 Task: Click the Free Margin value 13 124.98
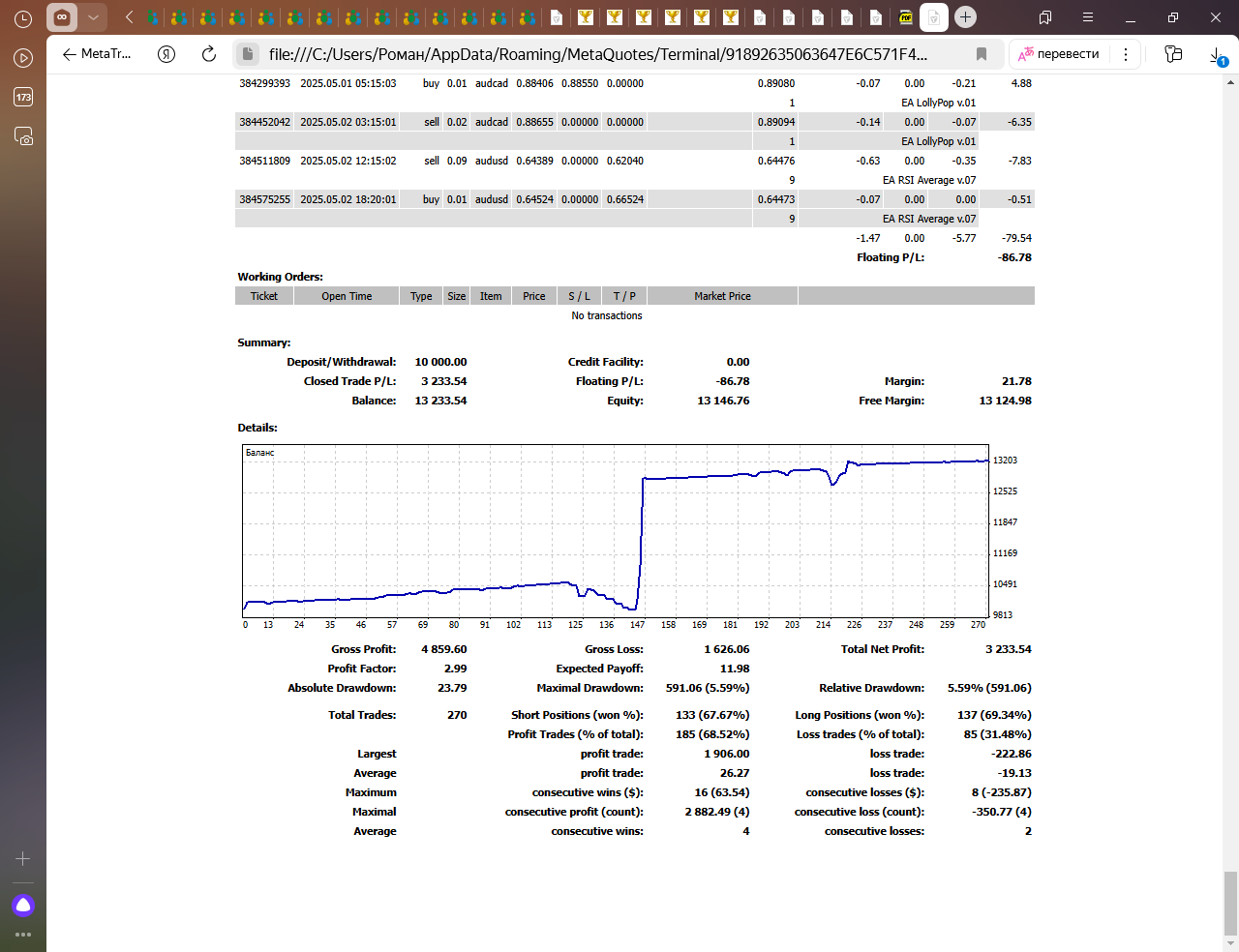(1006, 401)
